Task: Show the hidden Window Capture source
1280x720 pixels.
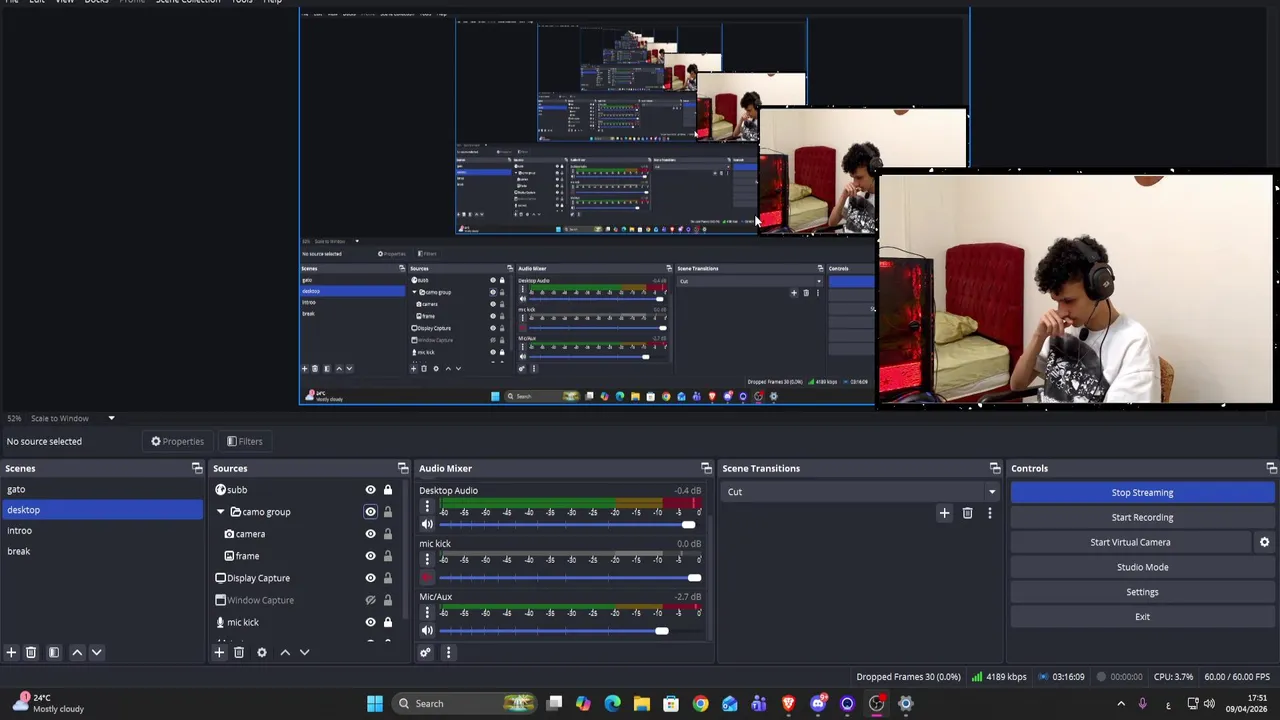Action: point(370,600)
